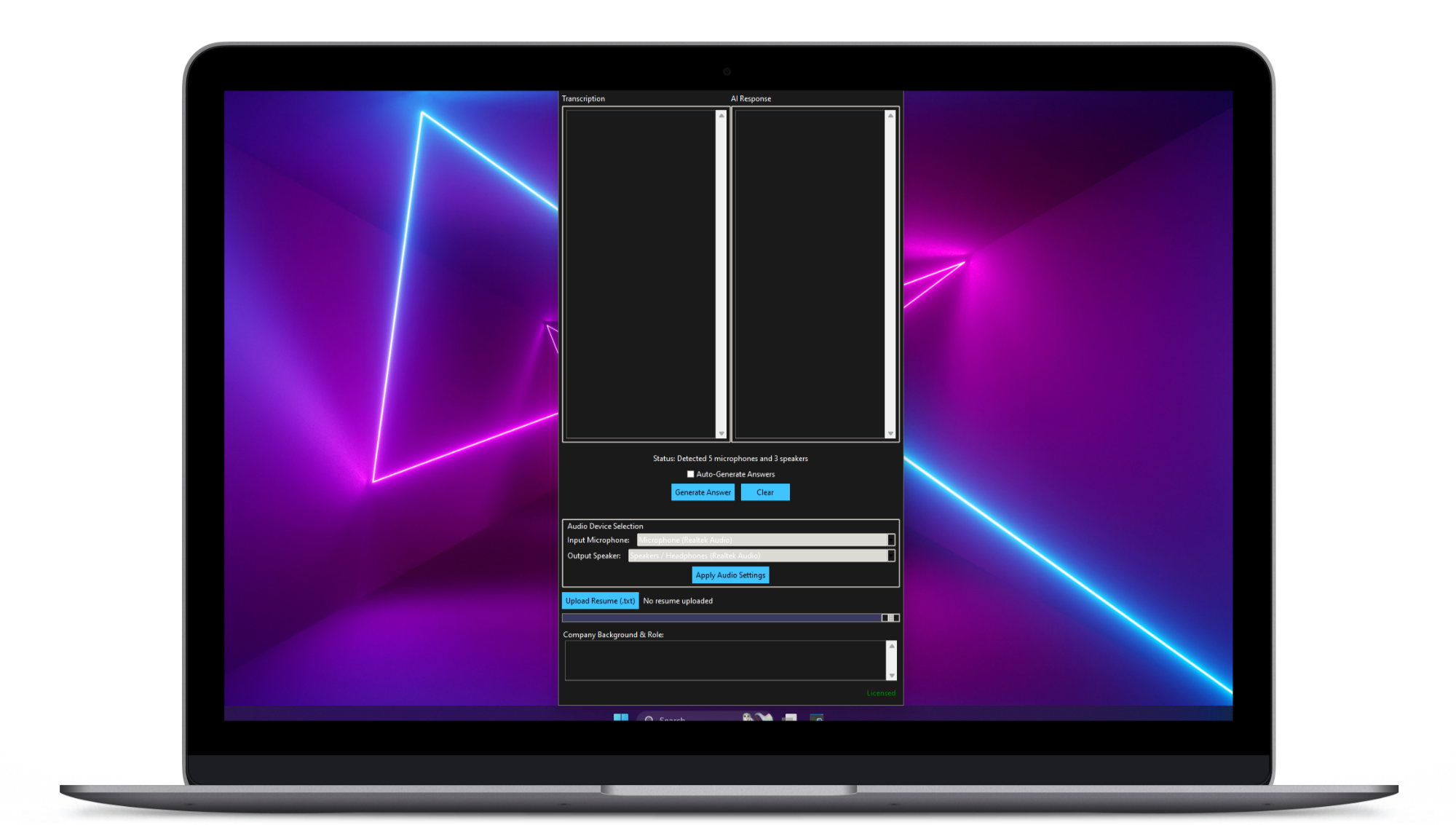Click Apply Audio Settings button
The height and width of the screenshot is (825, 1456).
[730, 575]
